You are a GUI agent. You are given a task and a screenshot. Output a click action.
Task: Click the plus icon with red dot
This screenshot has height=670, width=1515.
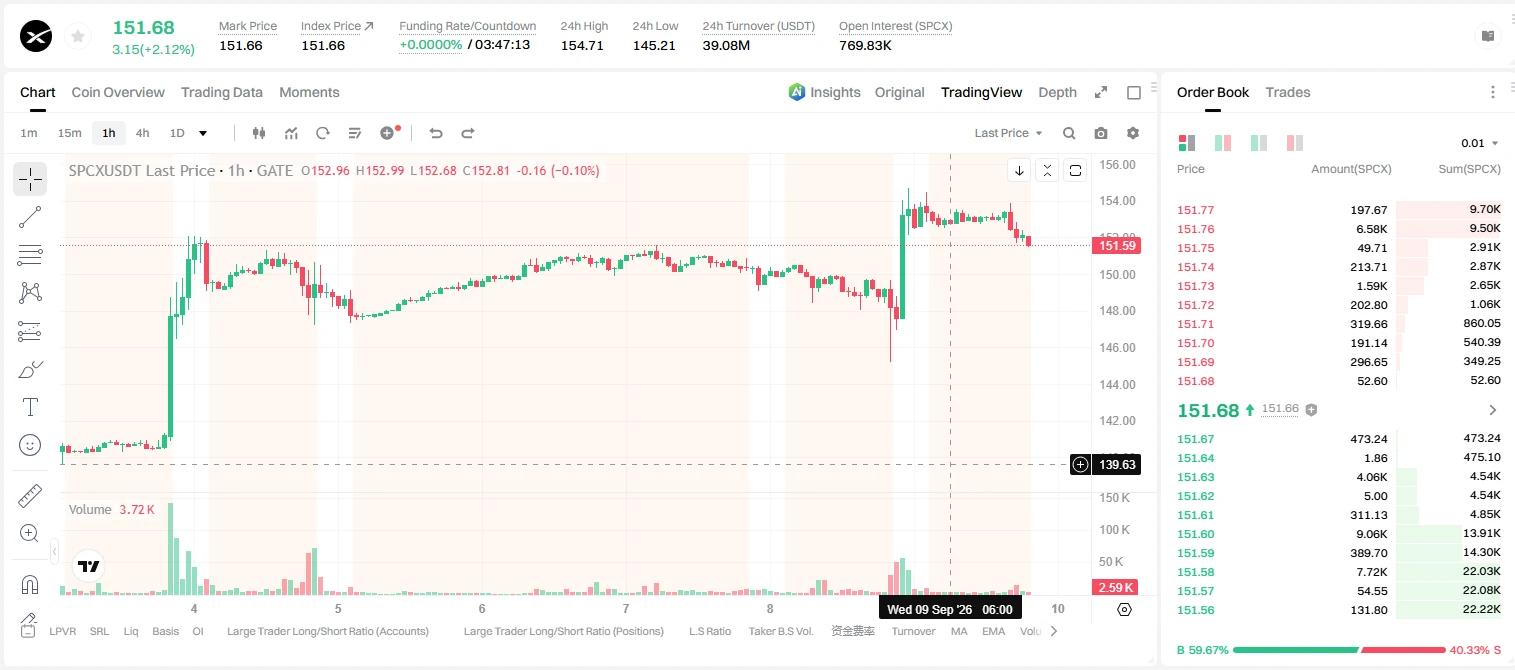389,132
